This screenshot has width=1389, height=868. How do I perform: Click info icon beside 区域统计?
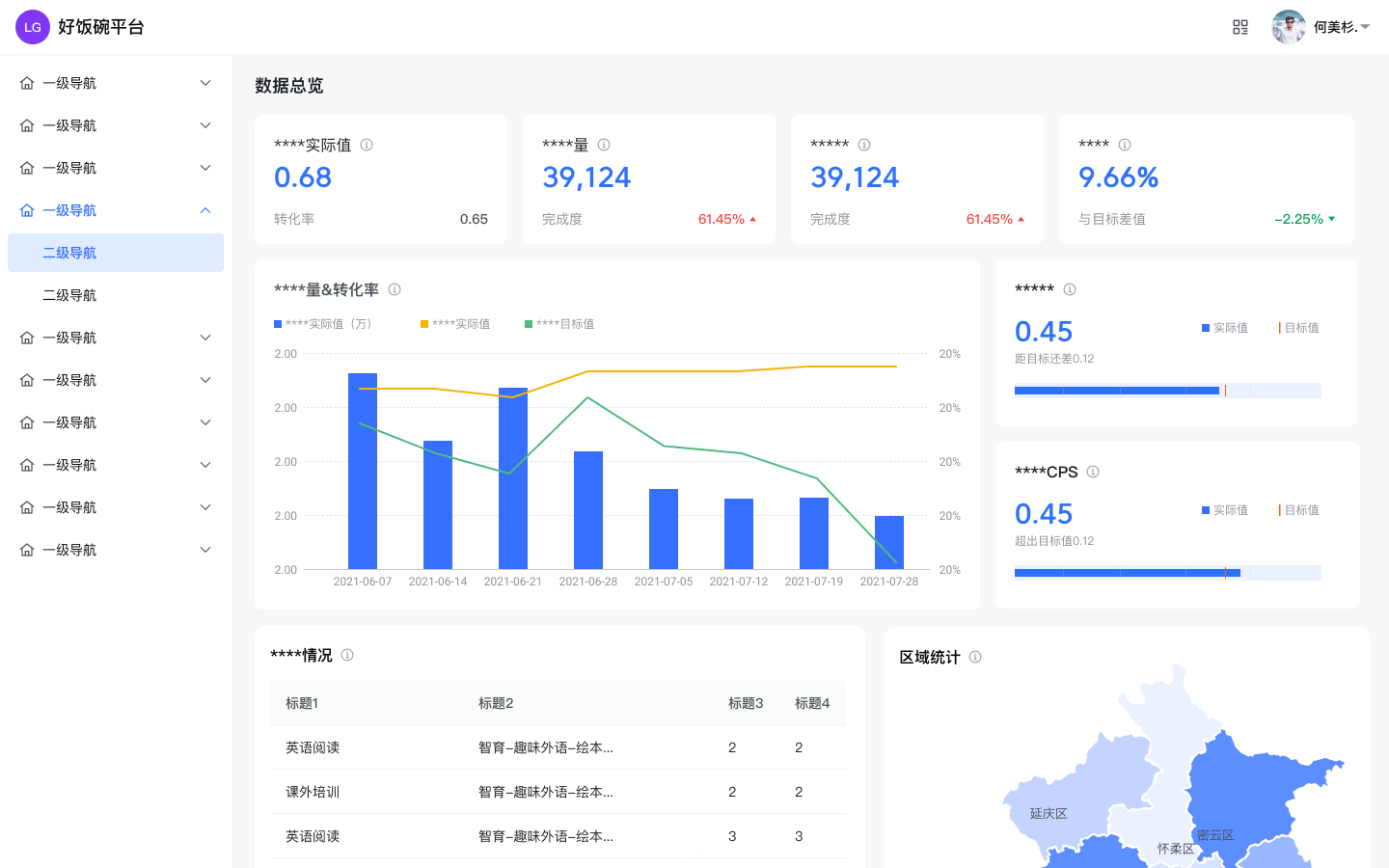click(975, 657)
